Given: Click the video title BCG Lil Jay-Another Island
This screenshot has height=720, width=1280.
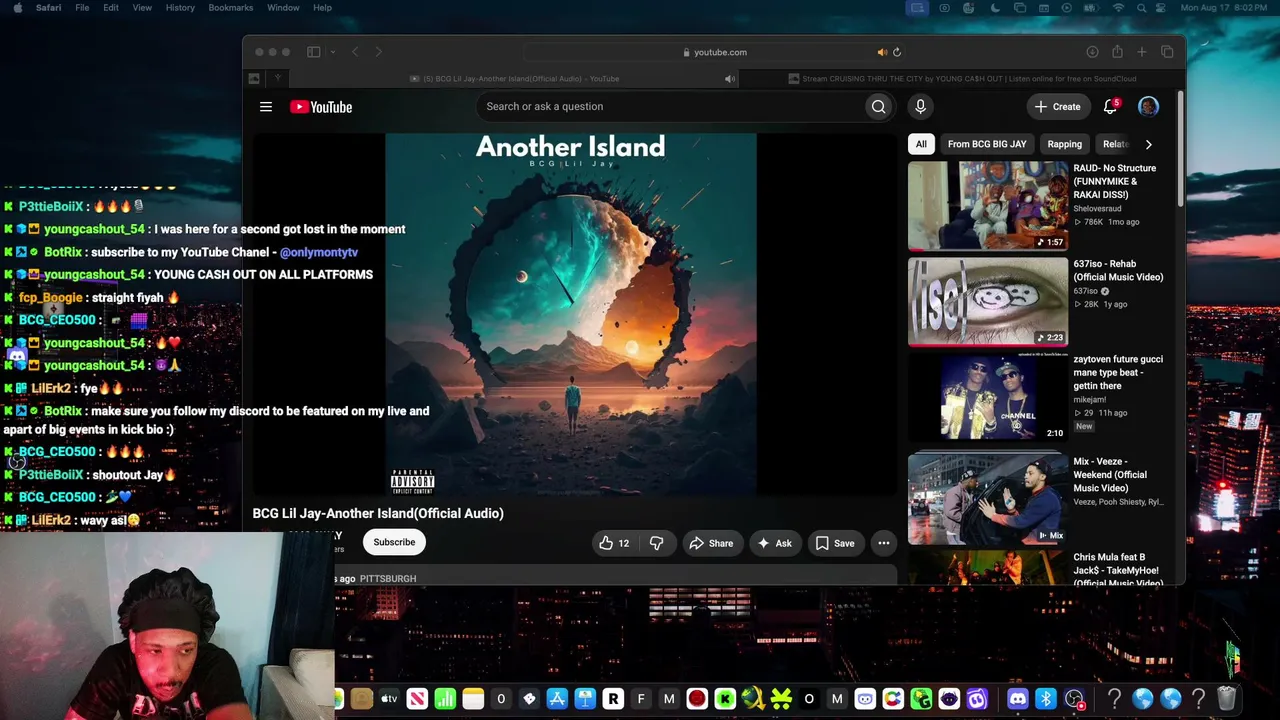Looking at the screenshot, I should [378, 513].
